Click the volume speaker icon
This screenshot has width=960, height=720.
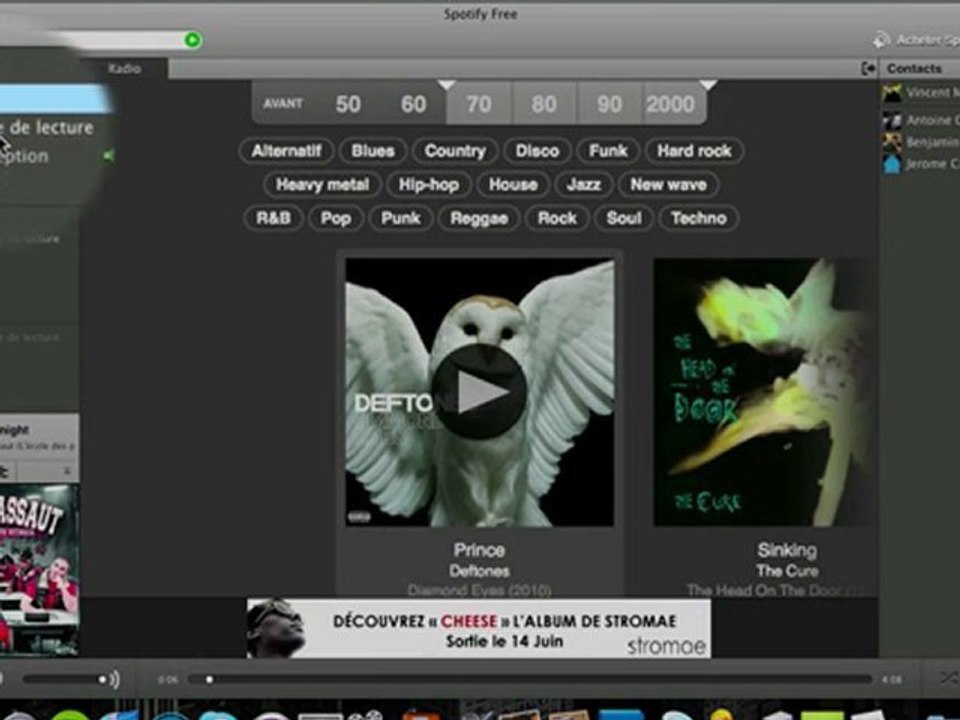[x=114, y=680]
